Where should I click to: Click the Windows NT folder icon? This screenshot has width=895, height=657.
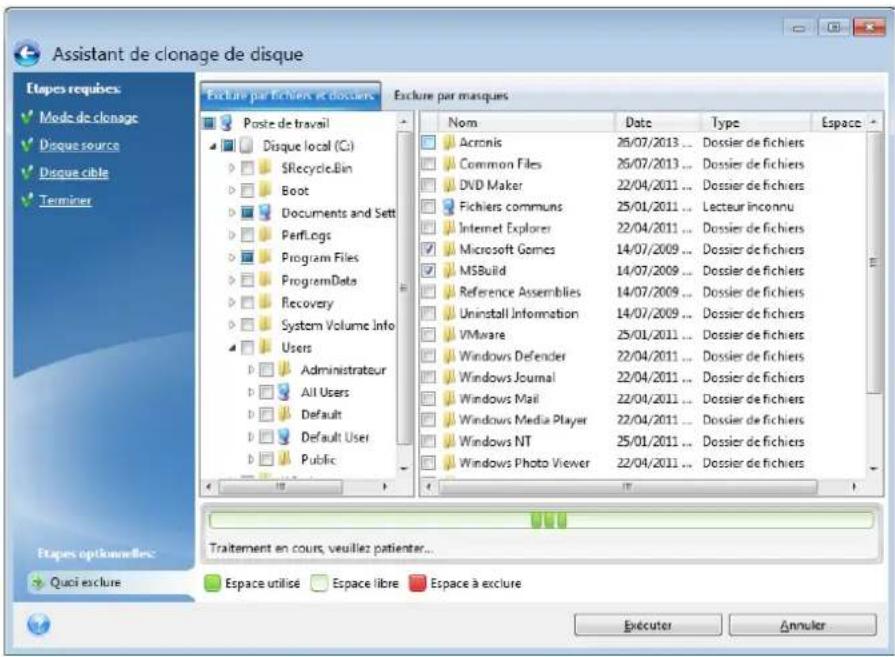click(449, 441)
